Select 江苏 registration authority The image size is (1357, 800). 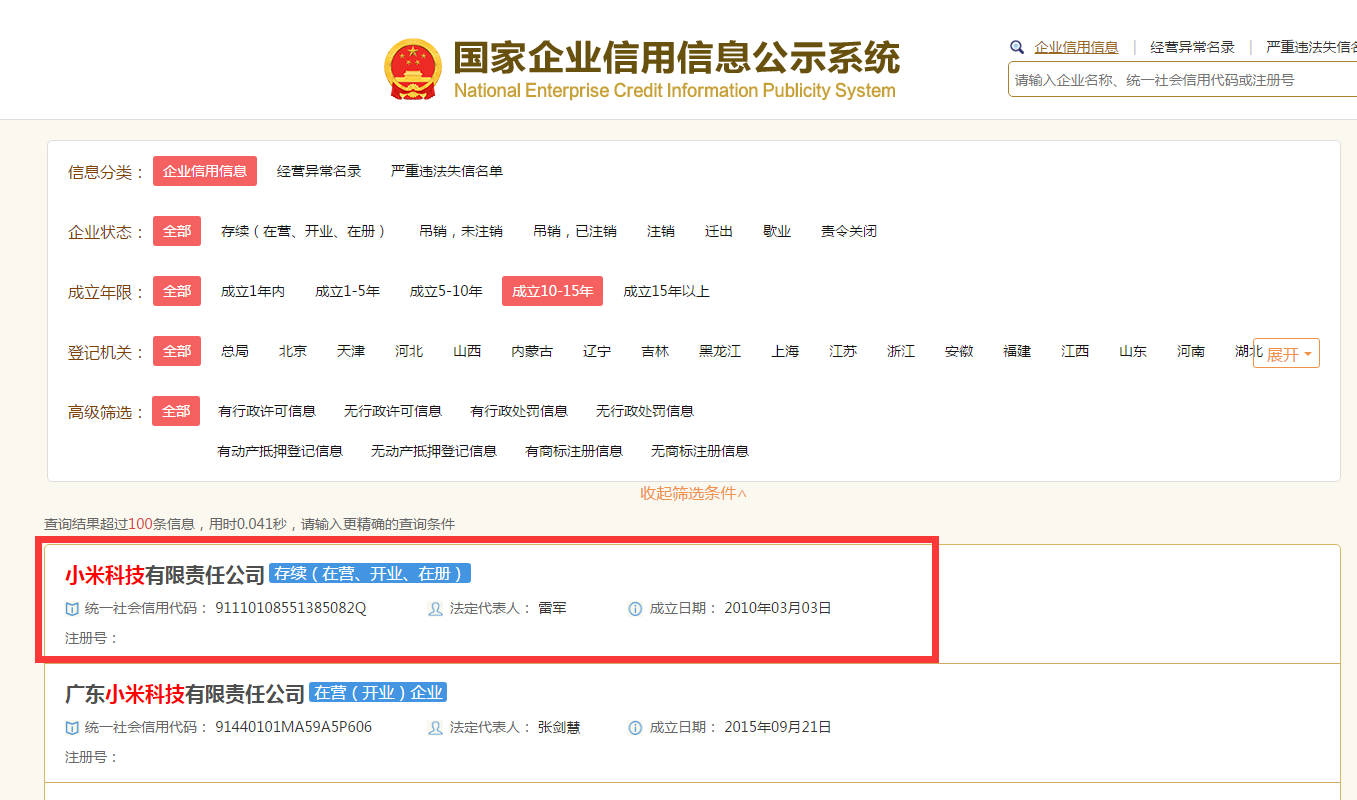[x=843, y=351]
